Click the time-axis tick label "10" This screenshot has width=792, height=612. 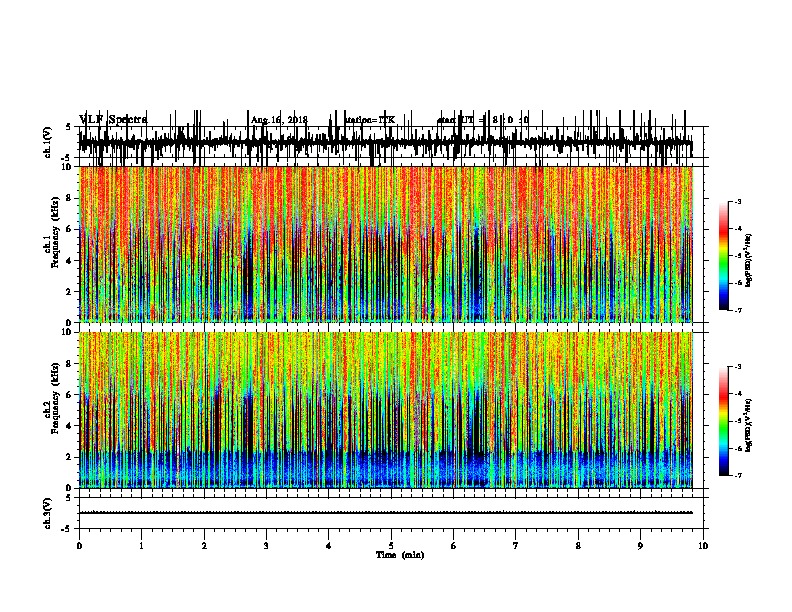(x=703, y=546)
